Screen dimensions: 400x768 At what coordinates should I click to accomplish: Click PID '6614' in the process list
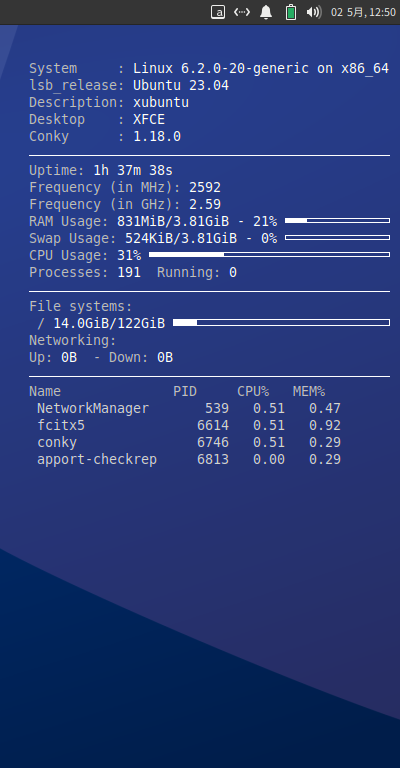click(x=213, y=426)
